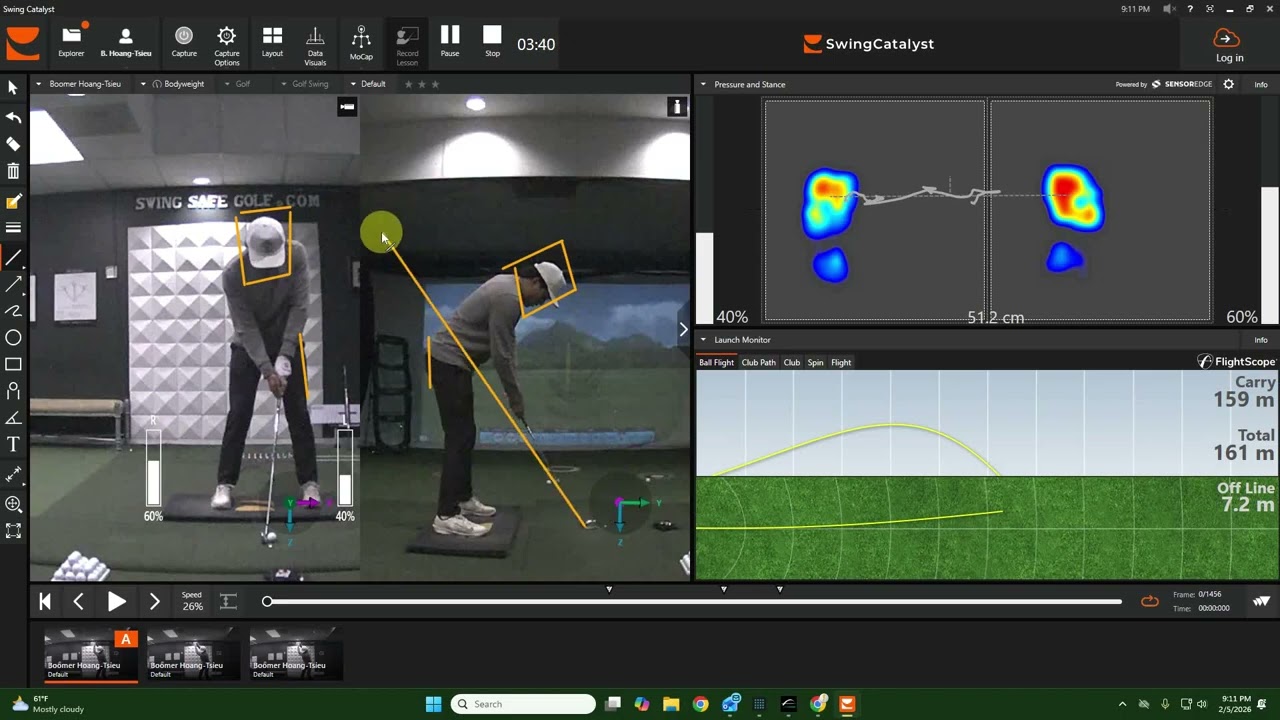Screen dimensions: 1280x720
Task: Open the Explorer folder
Action: [x=71, y=43]
